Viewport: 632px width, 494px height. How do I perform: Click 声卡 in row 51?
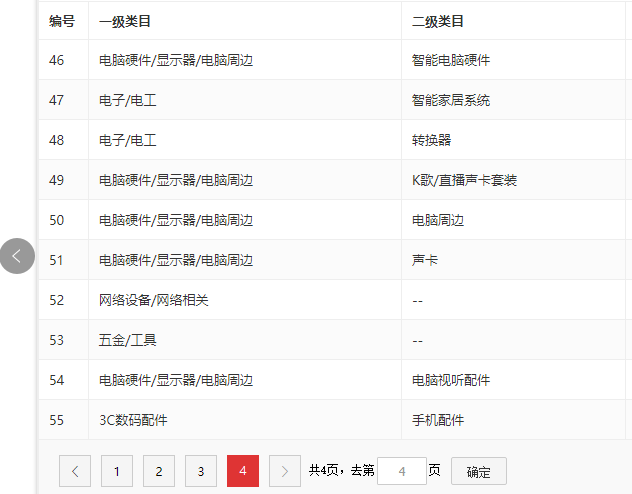425,260
